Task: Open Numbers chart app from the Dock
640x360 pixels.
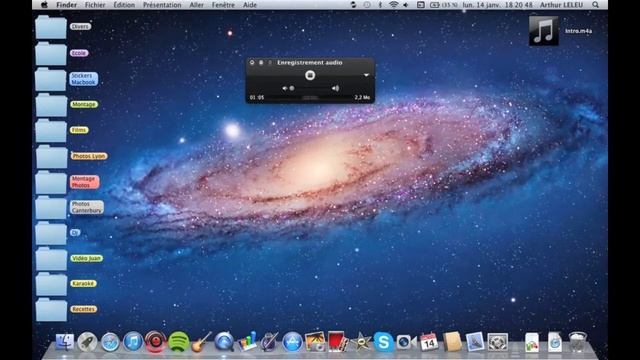Action: coord(247,341)
